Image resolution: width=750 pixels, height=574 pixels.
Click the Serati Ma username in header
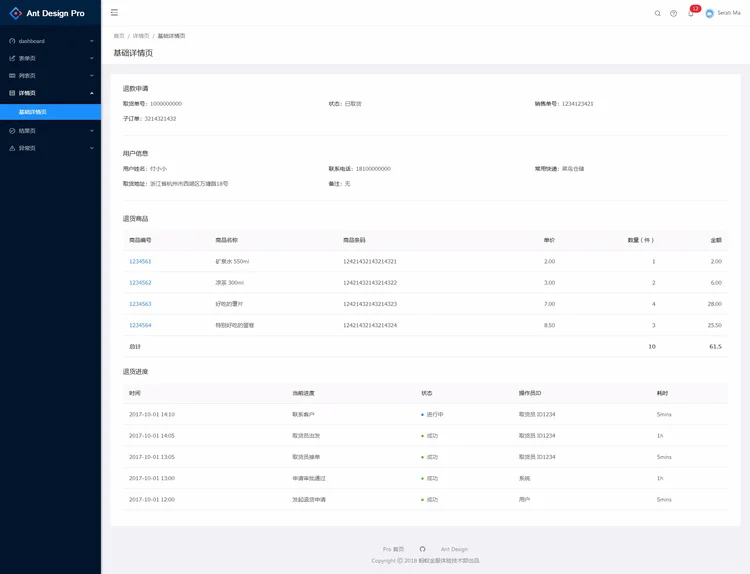[729, 13]
